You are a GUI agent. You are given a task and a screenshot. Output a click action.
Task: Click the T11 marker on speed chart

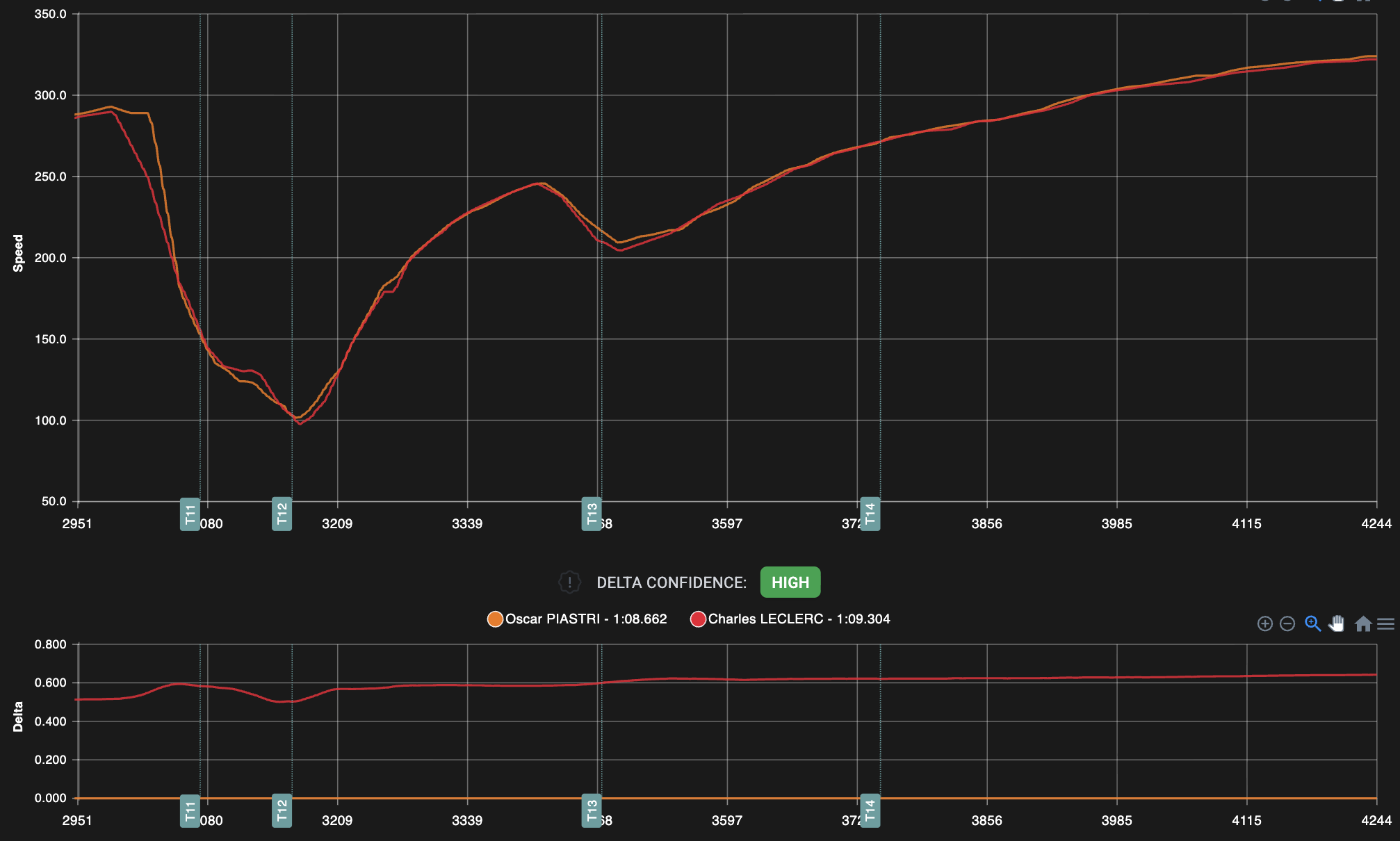pyautogui.click(x=190, y=514)
